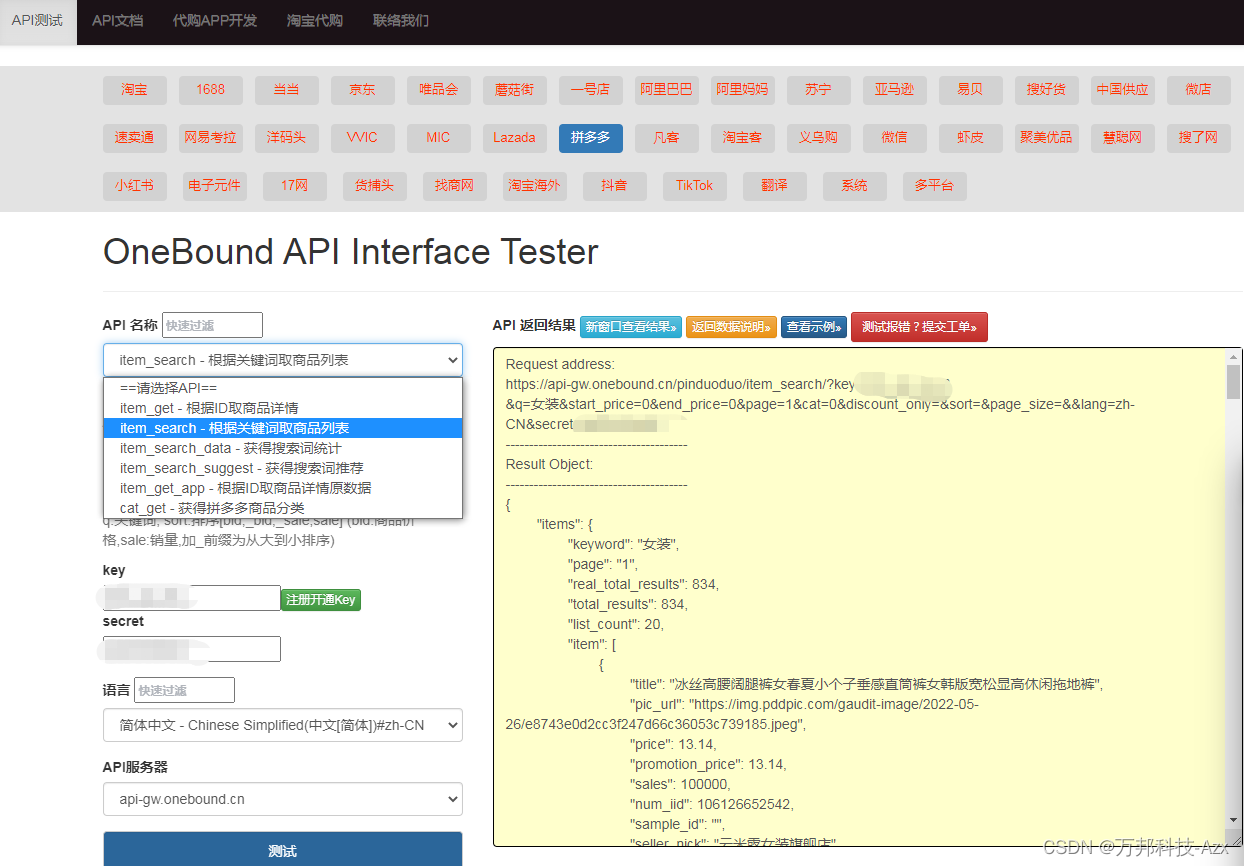
Task: Focus the key input field
Action: pos(192,598)
